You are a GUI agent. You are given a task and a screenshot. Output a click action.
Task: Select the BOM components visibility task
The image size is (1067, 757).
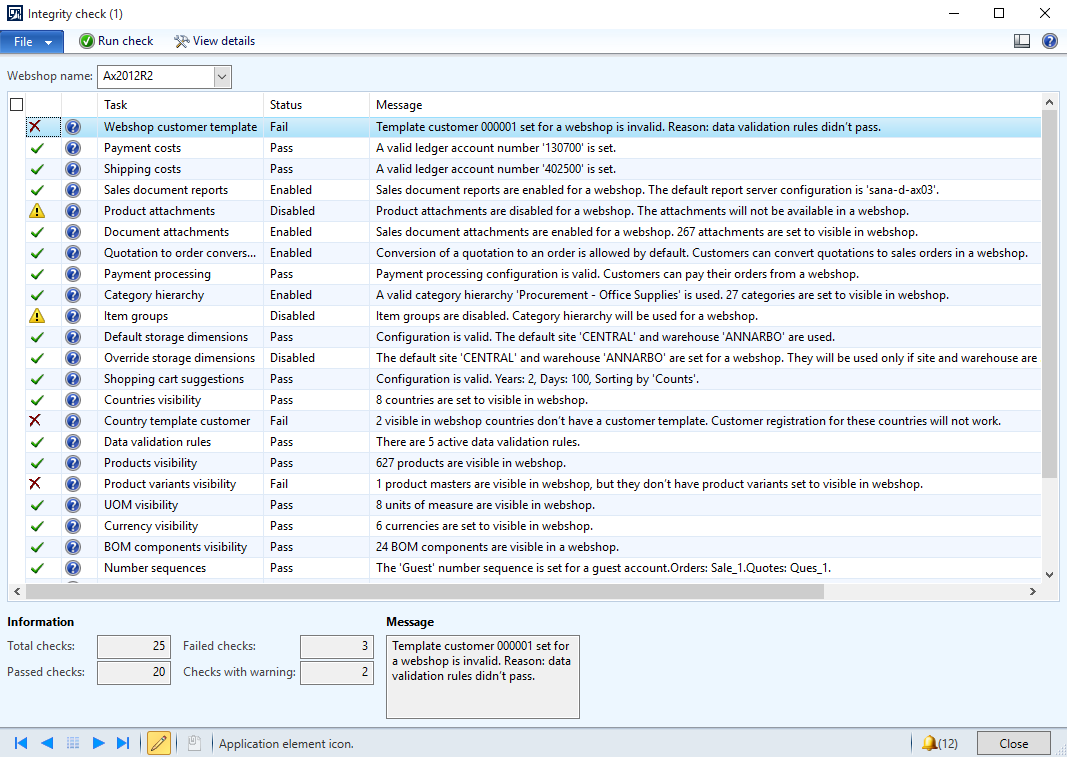[176, 547]
